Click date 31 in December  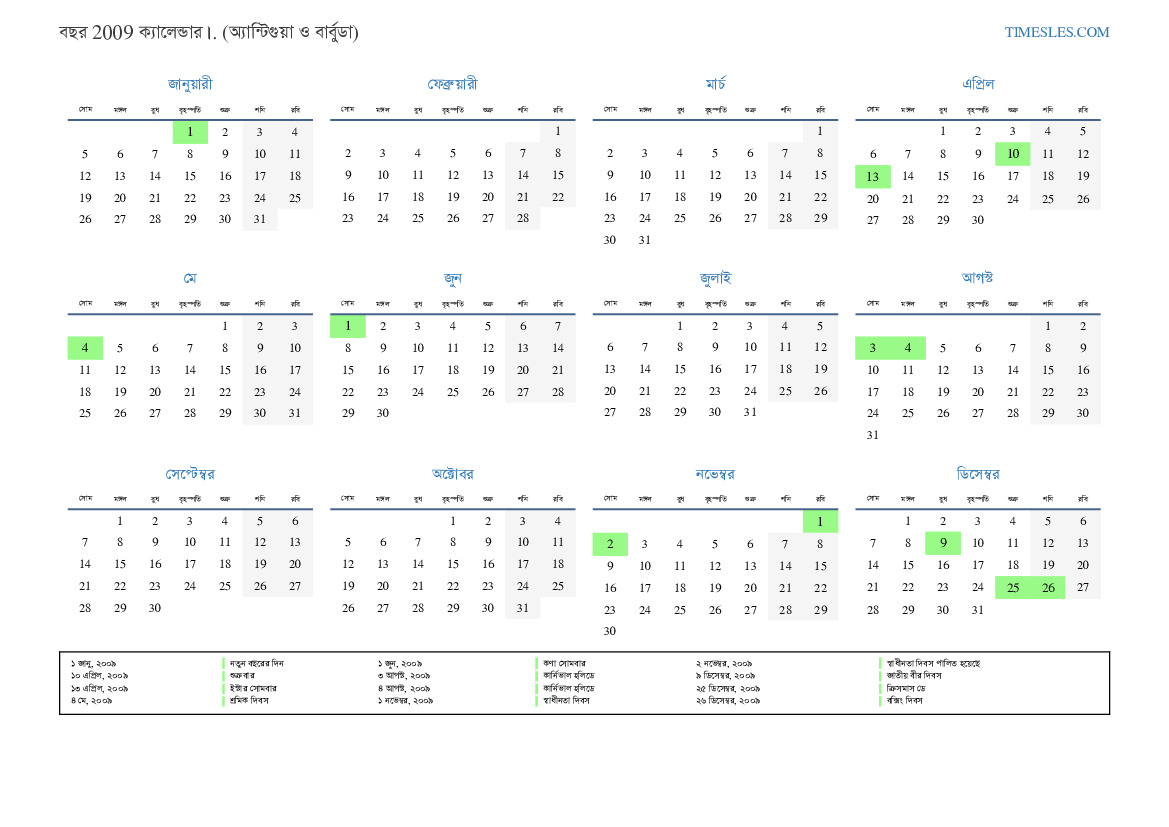(977, 610)
